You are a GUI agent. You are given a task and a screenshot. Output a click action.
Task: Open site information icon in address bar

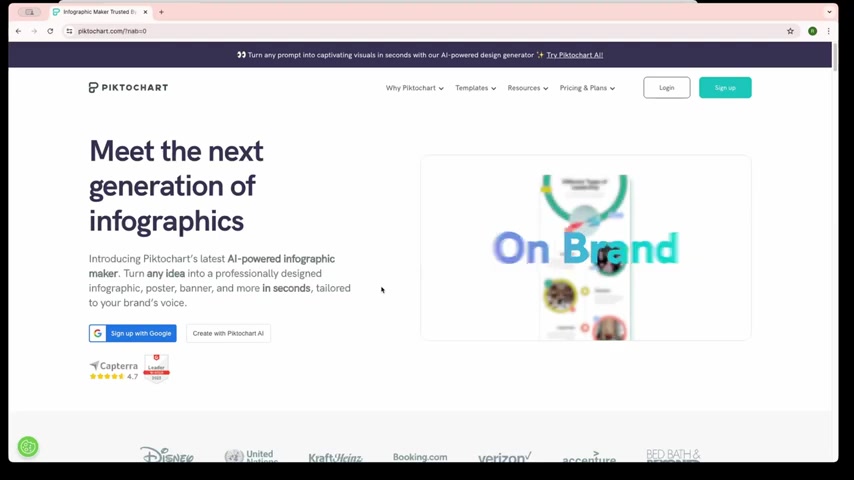click(x=69, y=31)
